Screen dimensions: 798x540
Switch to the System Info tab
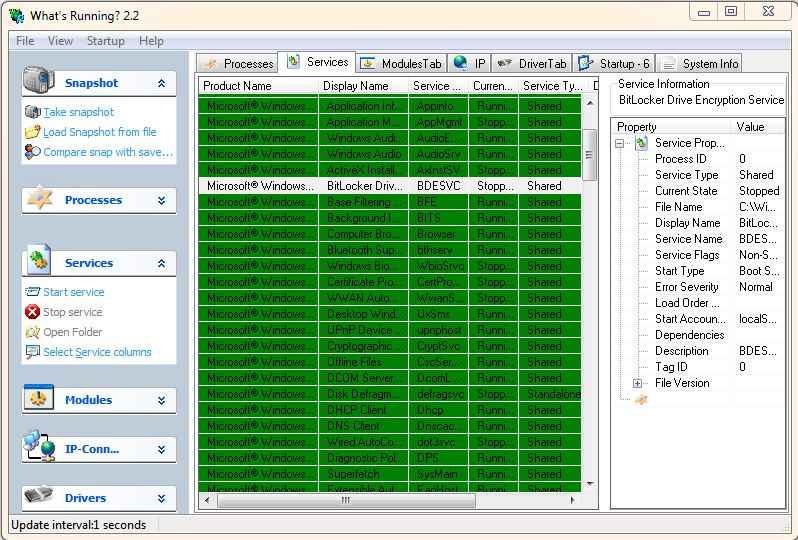click(x=699, y=63)
